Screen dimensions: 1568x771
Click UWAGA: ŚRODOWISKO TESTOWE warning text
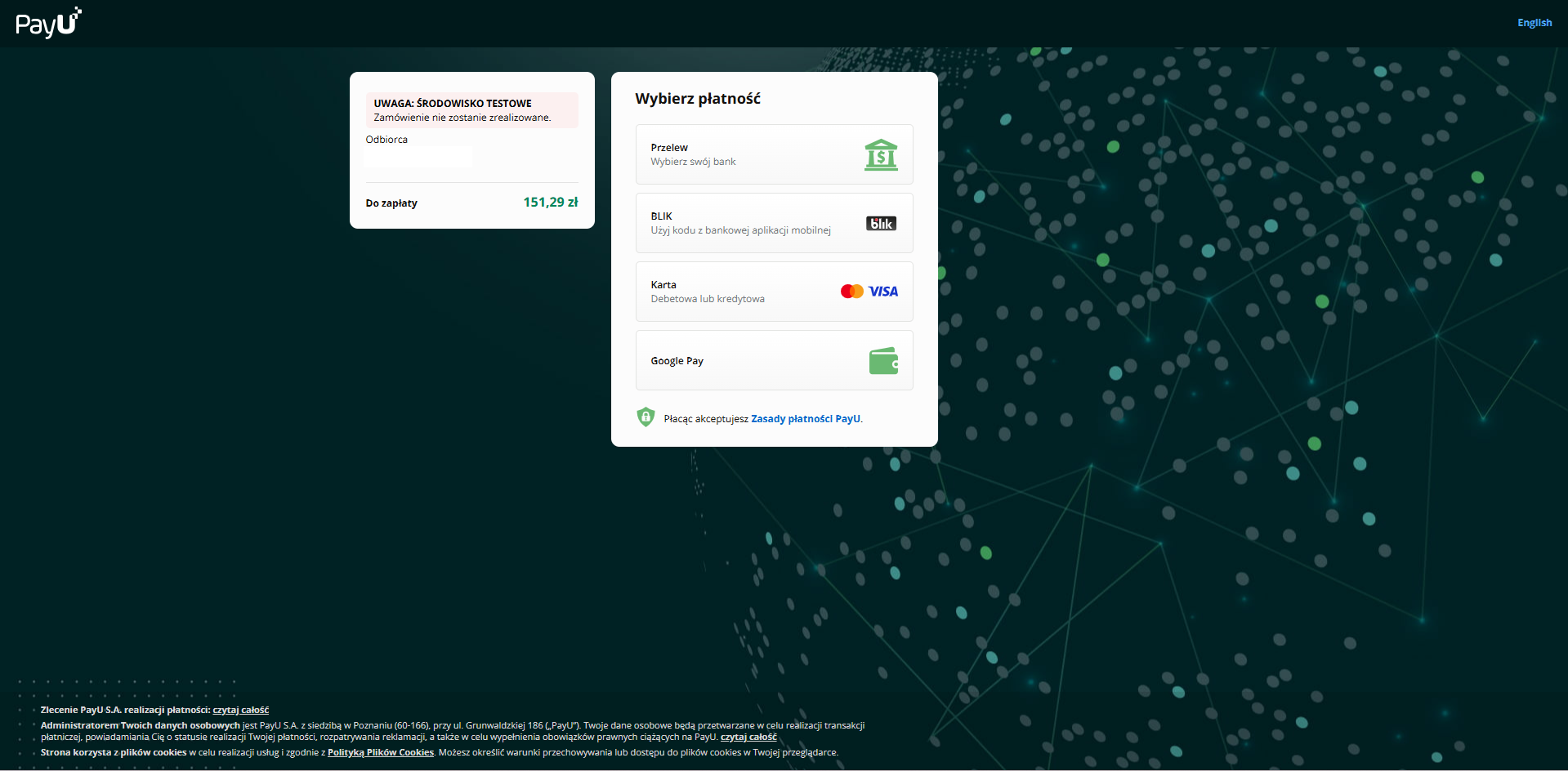453,104
